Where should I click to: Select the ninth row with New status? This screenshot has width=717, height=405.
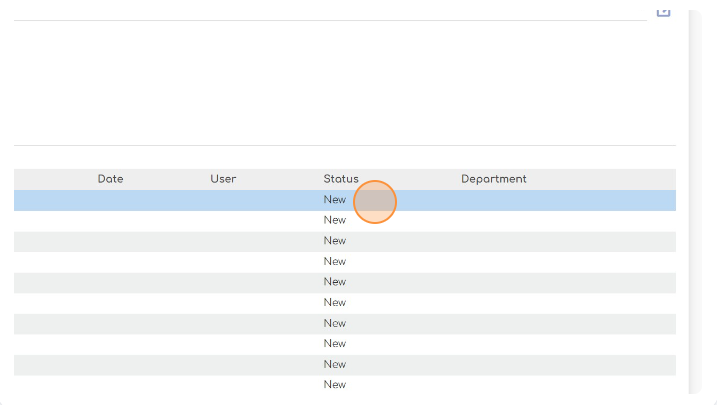[335, 365]
